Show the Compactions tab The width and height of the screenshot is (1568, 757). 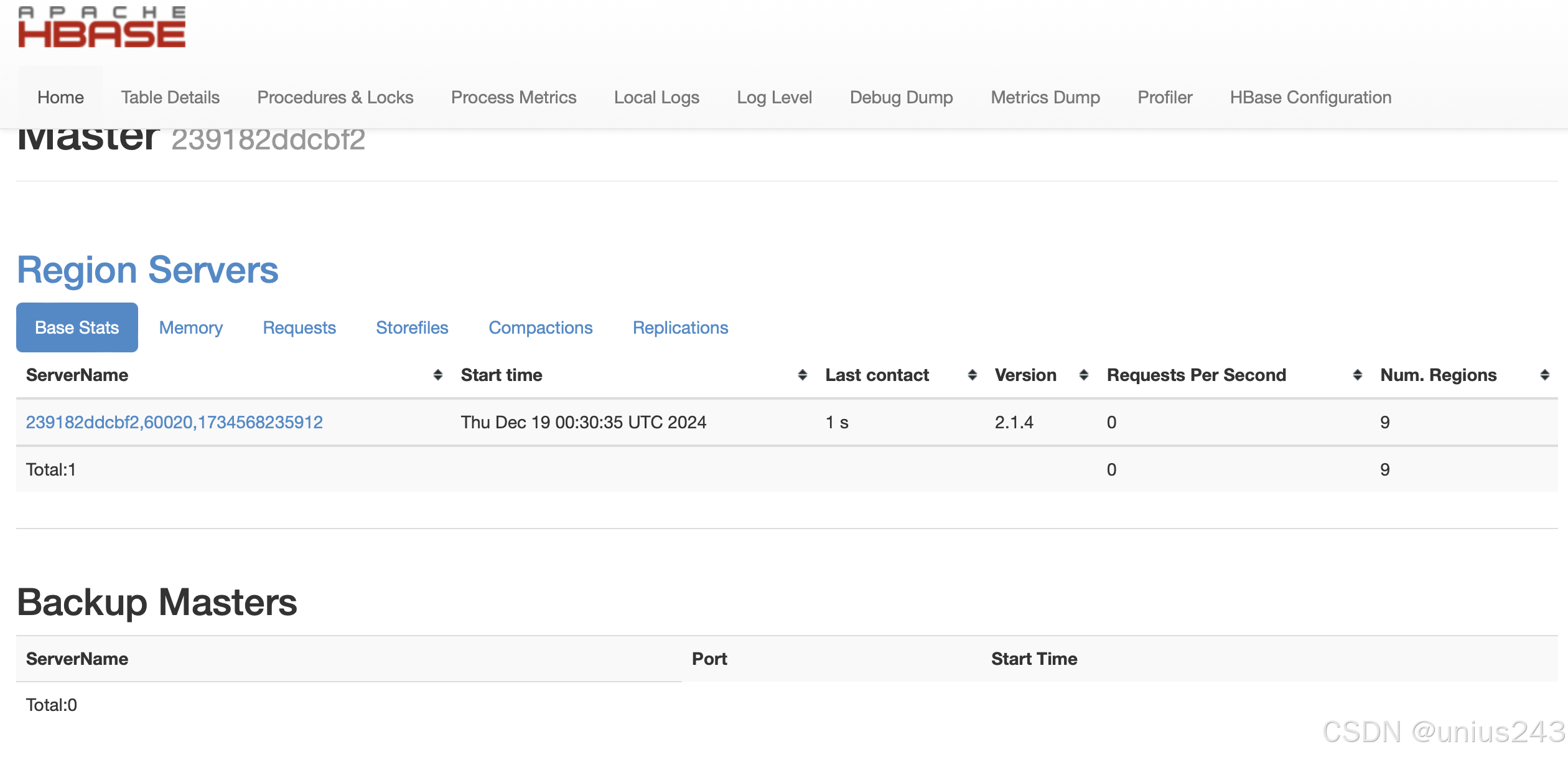pyautogui.click(x=540, y=328)
